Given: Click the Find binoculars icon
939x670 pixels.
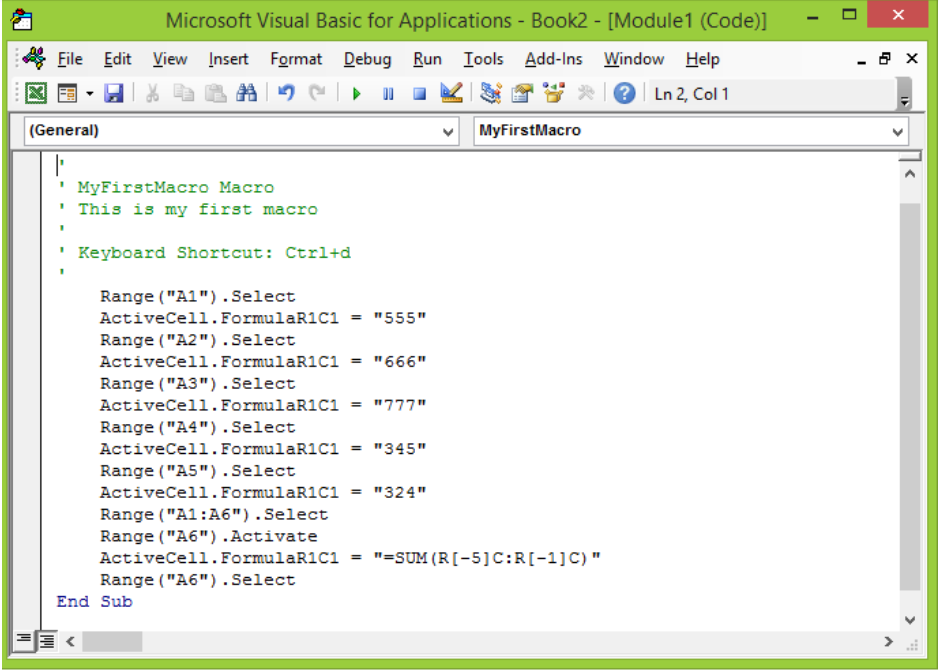Looking at the screenshot, I should [246, 93].
